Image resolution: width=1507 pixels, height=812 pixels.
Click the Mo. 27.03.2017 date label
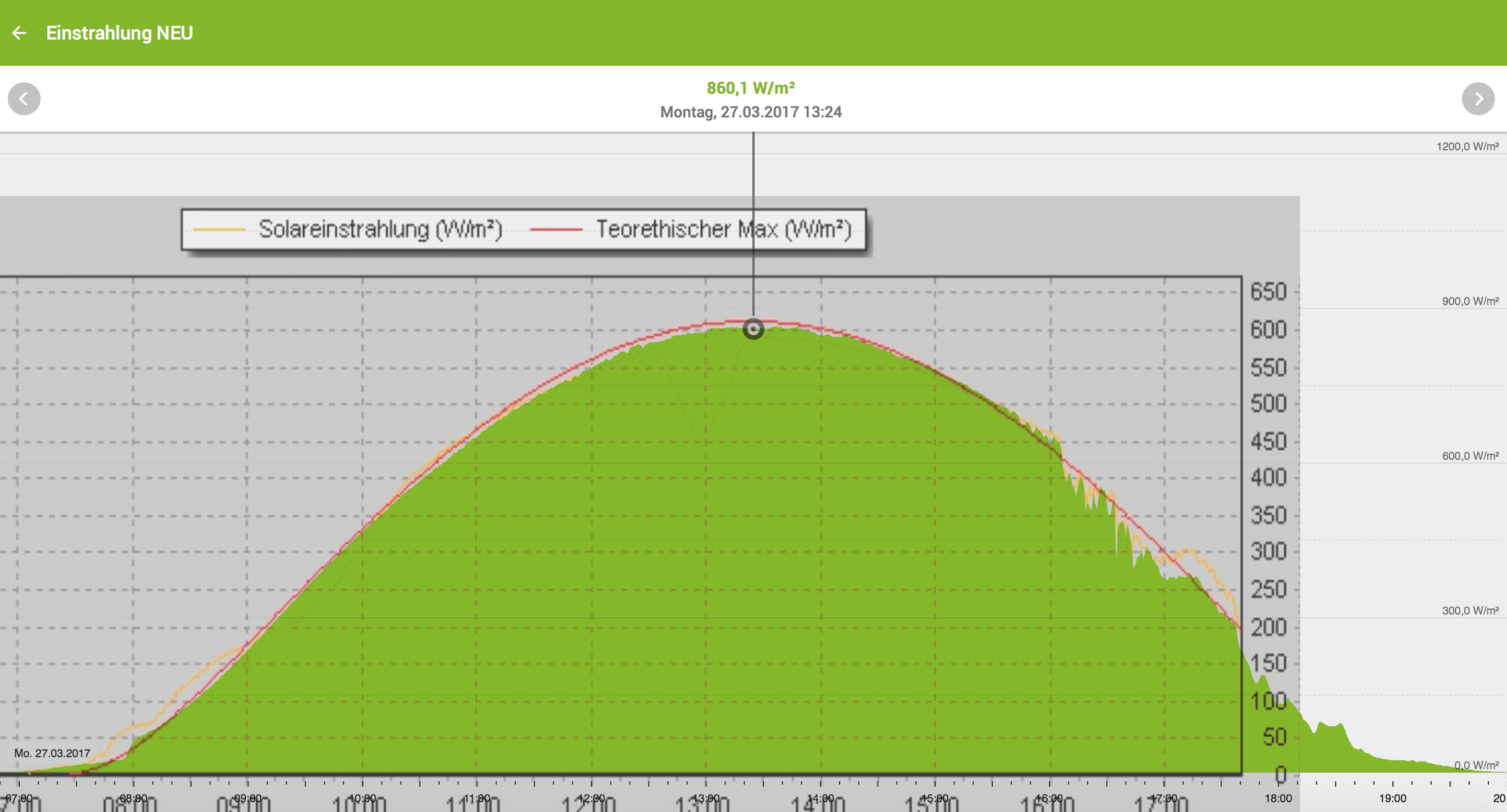tap(52, 753)
